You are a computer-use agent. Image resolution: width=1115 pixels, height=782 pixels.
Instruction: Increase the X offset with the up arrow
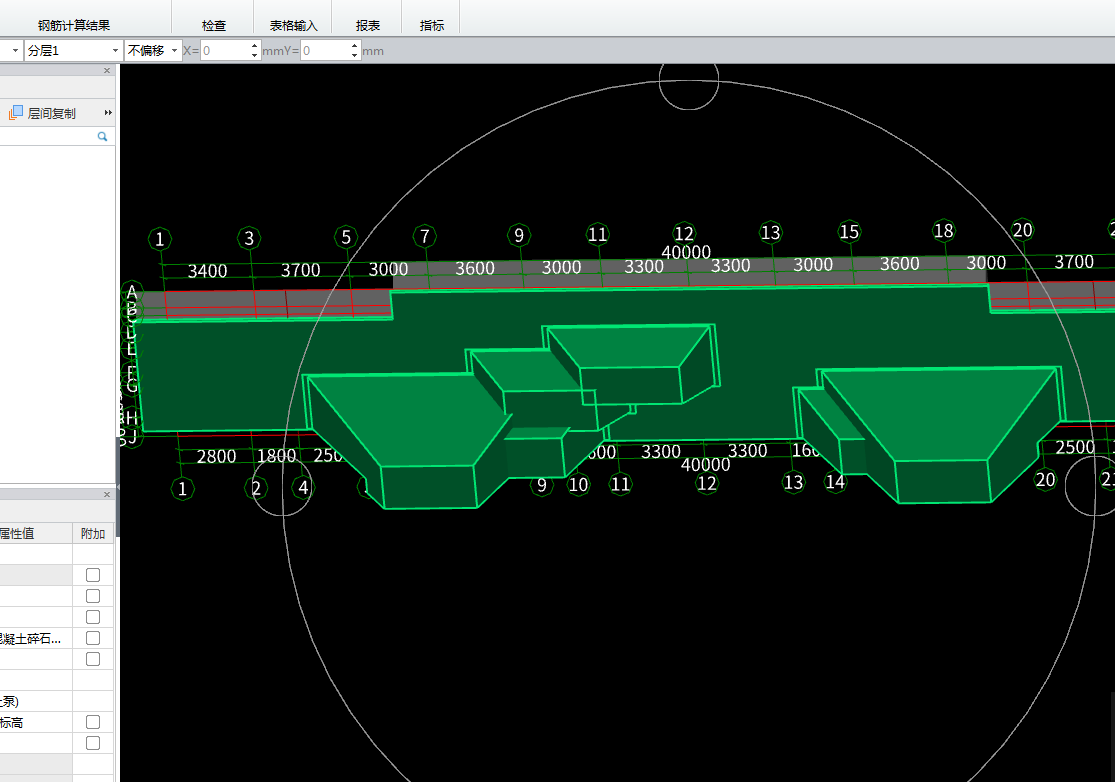coord(255,46)
